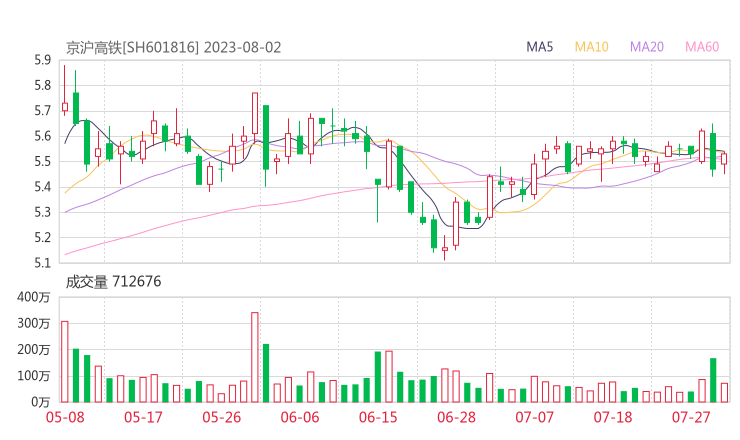Select the lowest candlestick near 5.1

445,248
